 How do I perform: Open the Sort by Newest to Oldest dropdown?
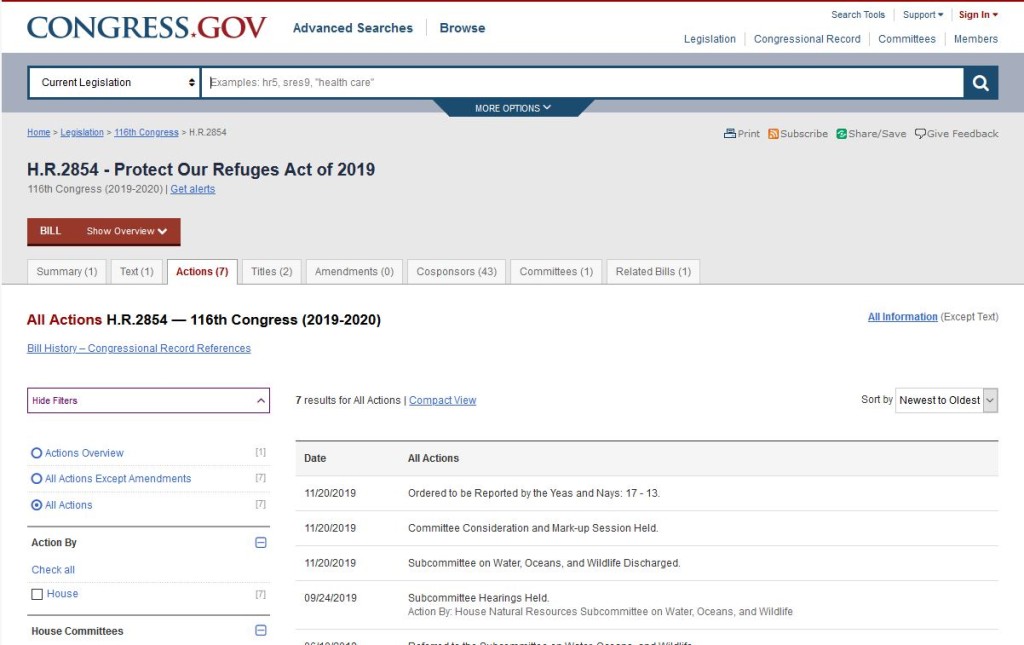point(946,400)
